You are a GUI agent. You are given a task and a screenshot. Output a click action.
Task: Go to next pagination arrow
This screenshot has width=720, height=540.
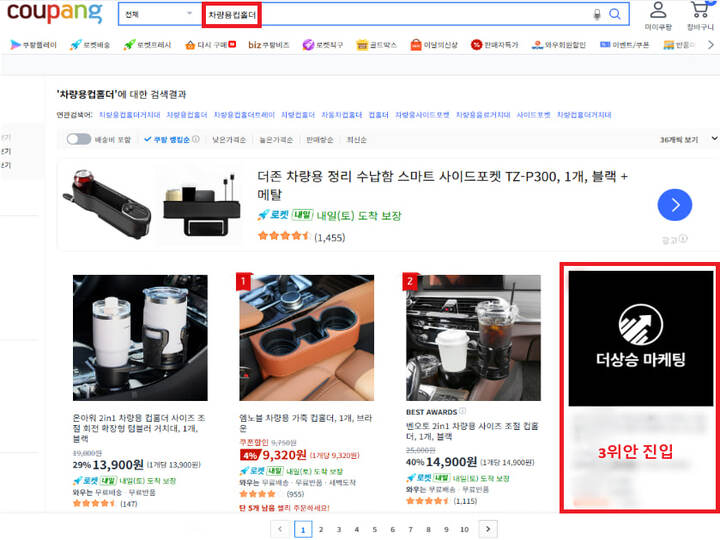[x=488, y=529]
